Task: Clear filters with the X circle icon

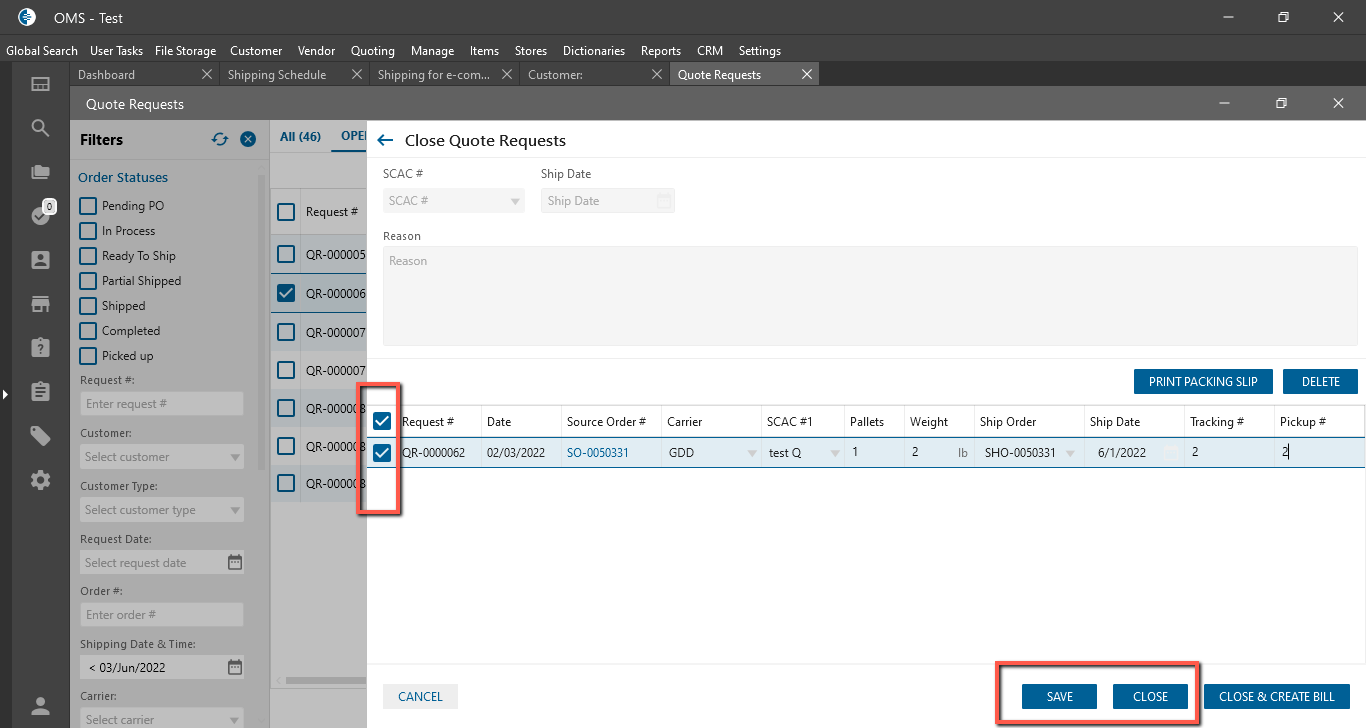Action: pyautogui.click(x=248, y=140)
